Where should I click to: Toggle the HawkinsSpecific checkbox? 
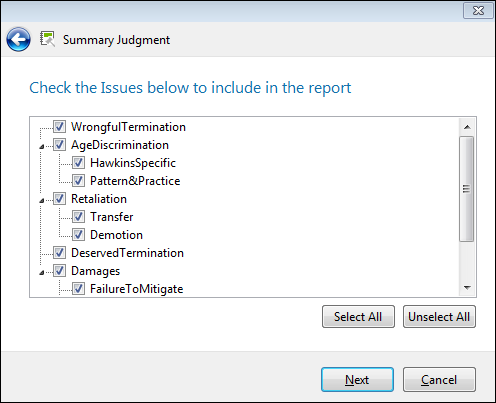tap(78, 163)
